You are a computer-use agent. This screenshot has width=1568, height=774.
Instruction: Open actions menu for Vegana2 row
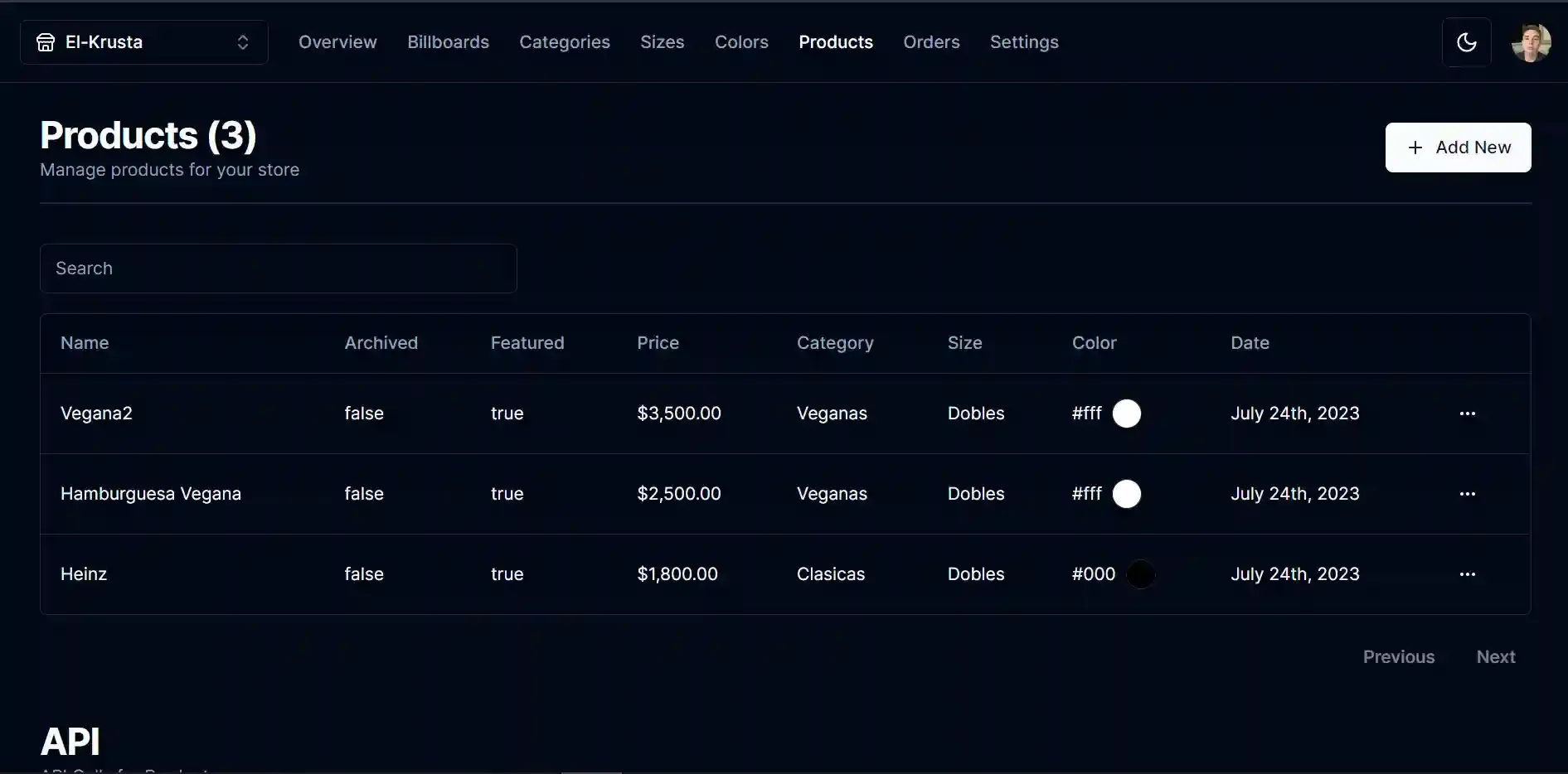(1467, 414)
